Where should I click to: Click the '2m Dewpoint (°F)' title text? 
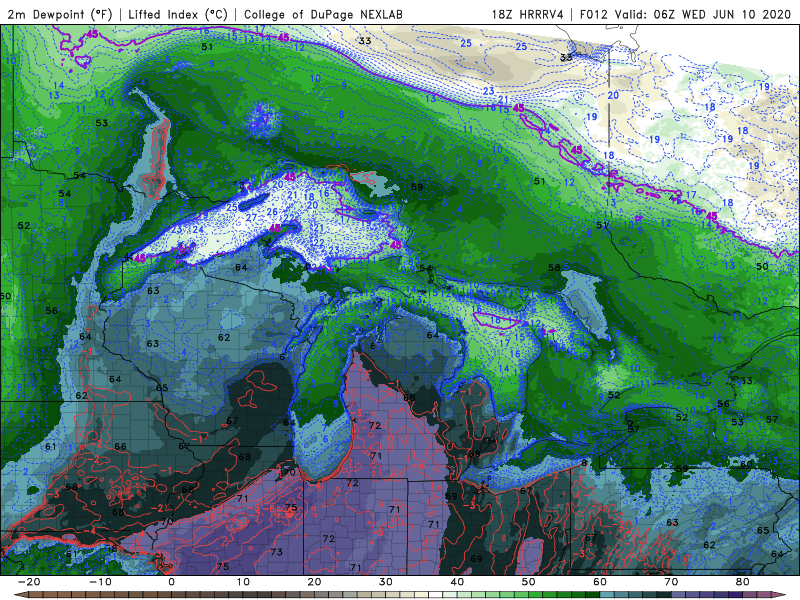(59, 14)
